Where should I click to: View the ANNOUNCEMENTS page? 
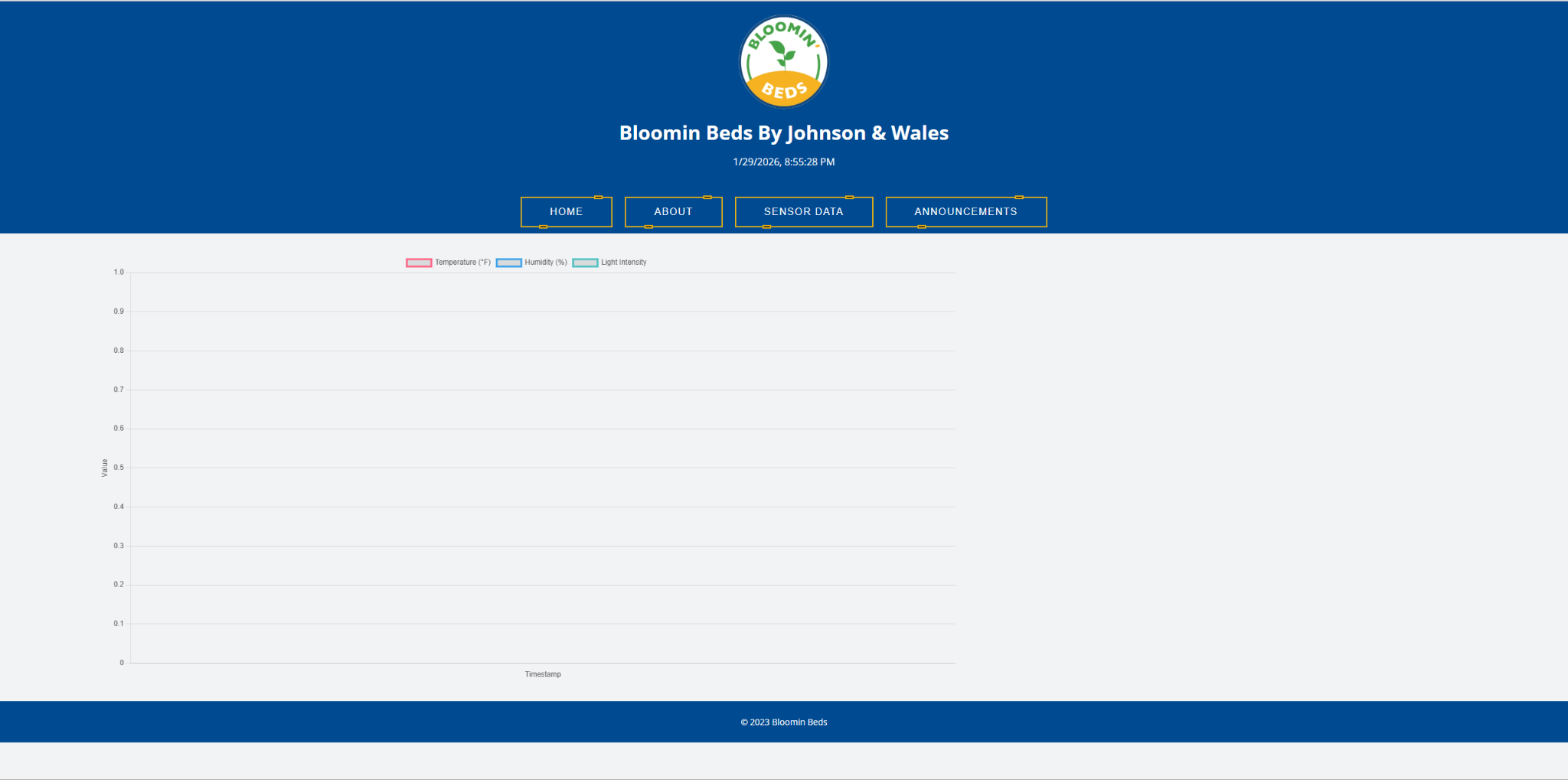pos(966,212)
